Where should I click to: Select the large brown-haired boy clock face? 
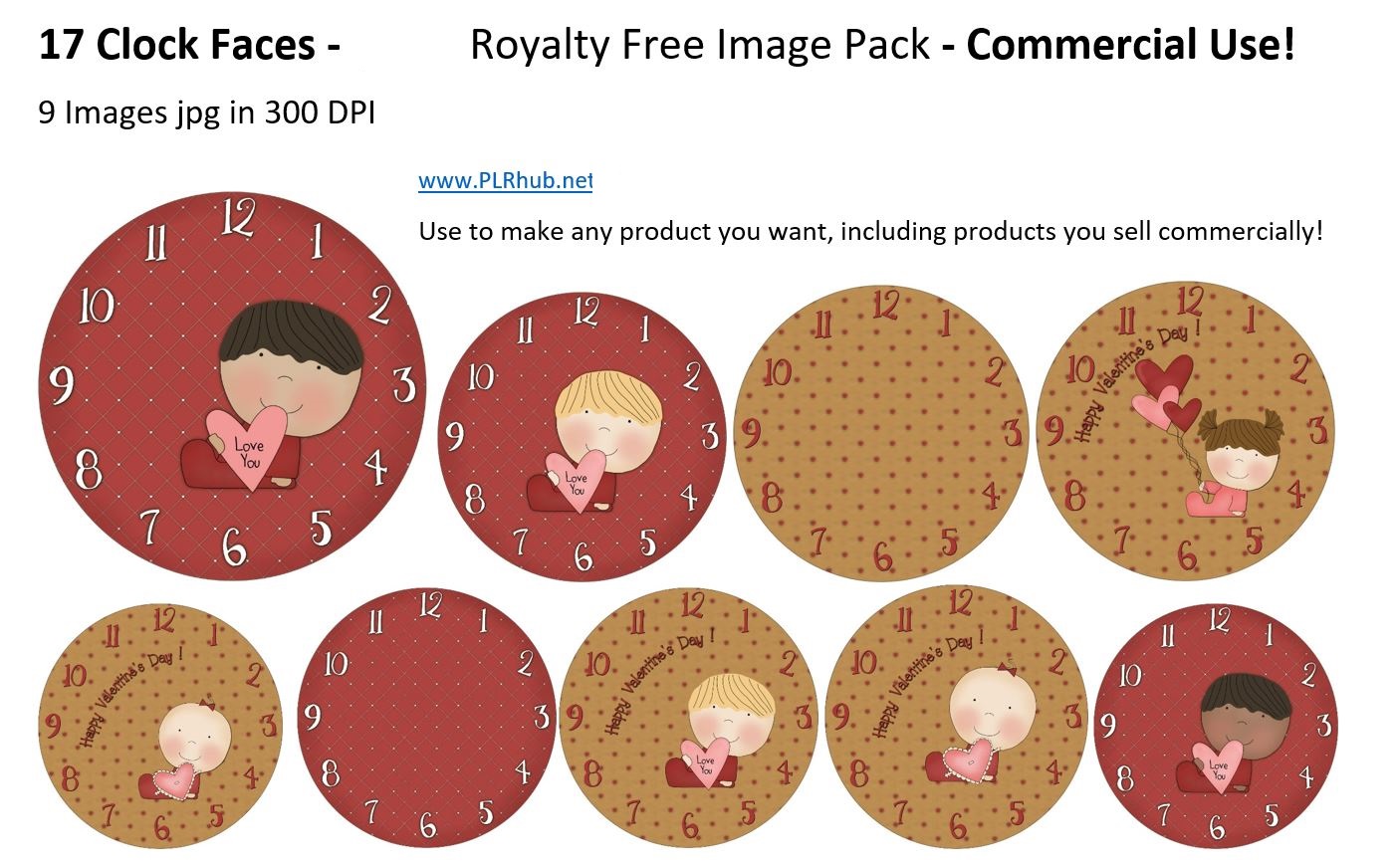click(x=233, y=385)
